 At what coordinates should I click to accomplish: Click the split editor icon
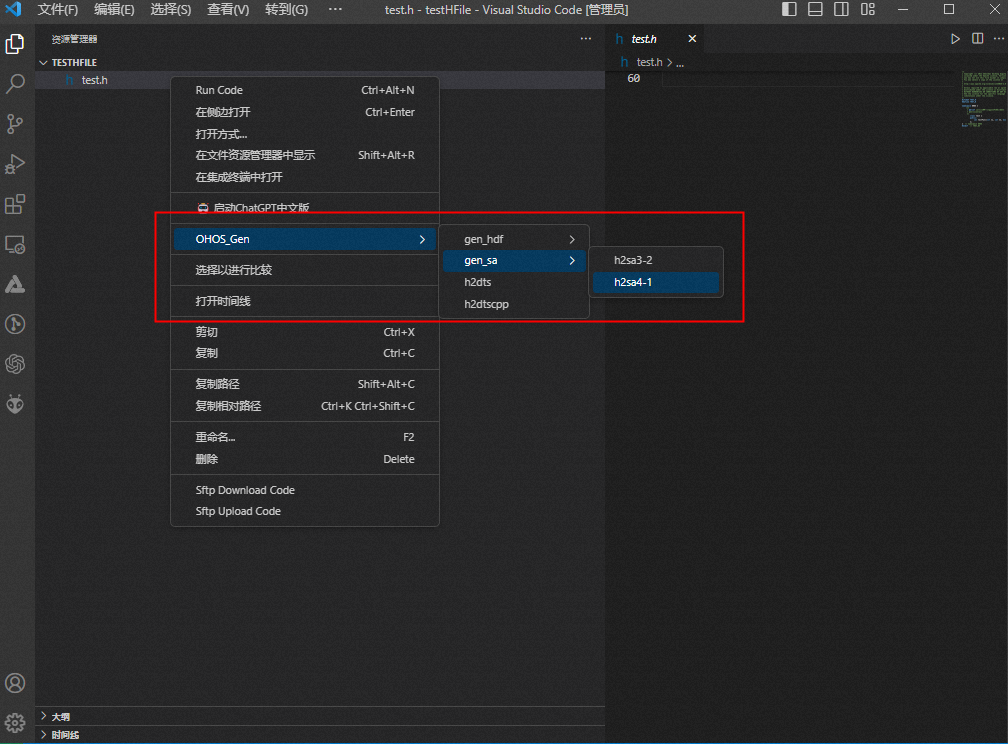coord(978,39)
